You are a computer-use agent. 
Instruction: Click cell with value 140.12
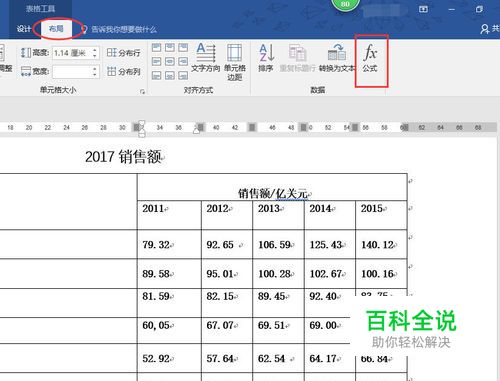(381, 244)
